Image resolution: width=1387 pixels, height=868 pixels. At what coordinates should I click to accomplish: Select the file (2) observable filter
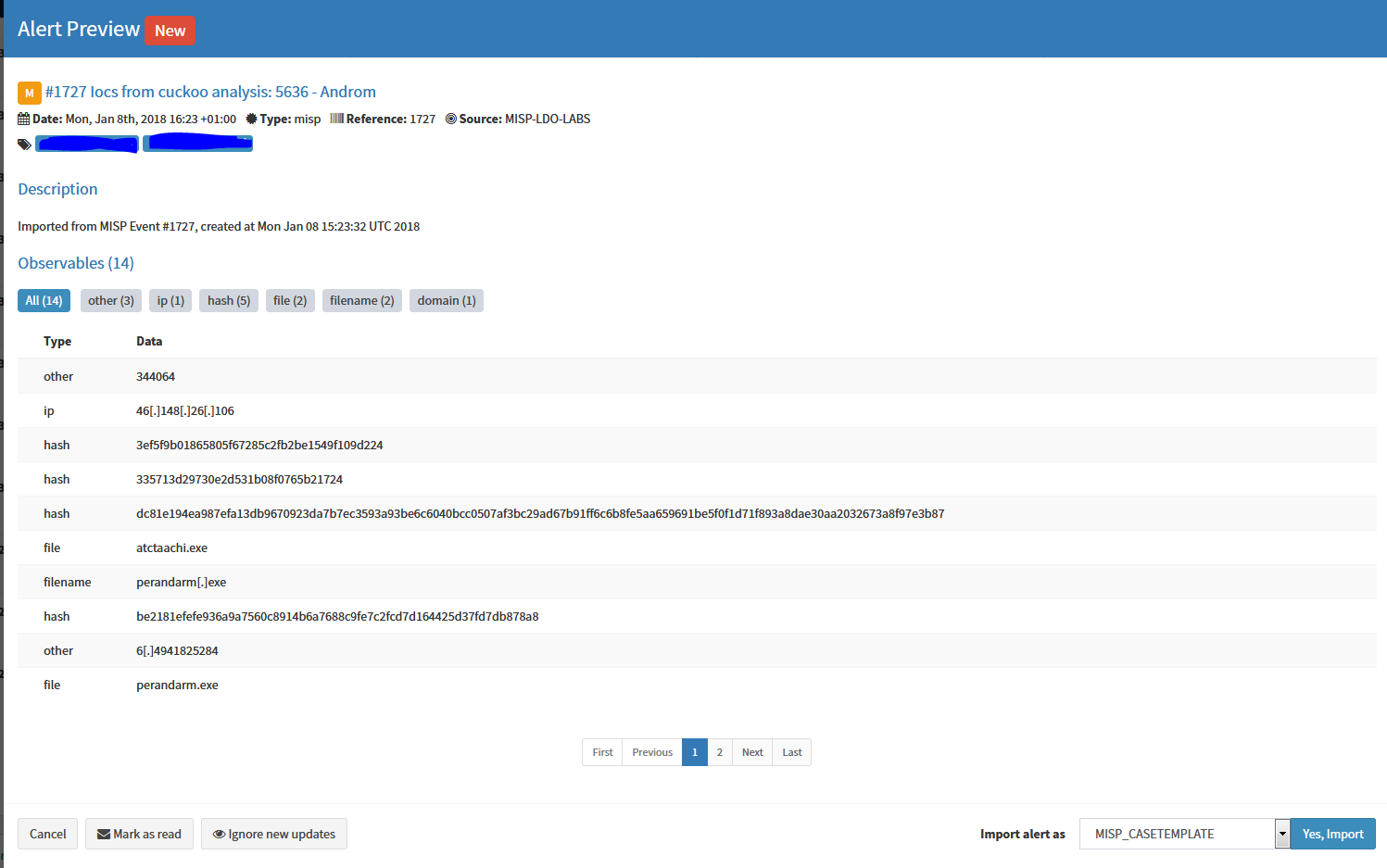tap(290, 300)
